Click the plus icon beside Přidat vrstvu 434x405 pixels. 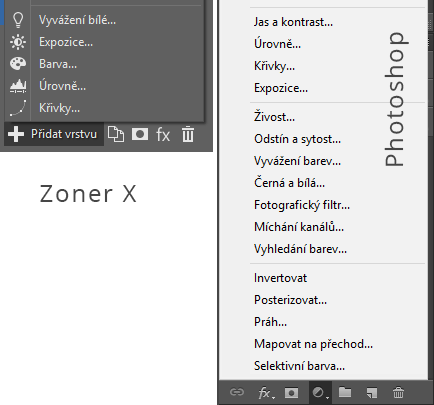coord(16,134)
